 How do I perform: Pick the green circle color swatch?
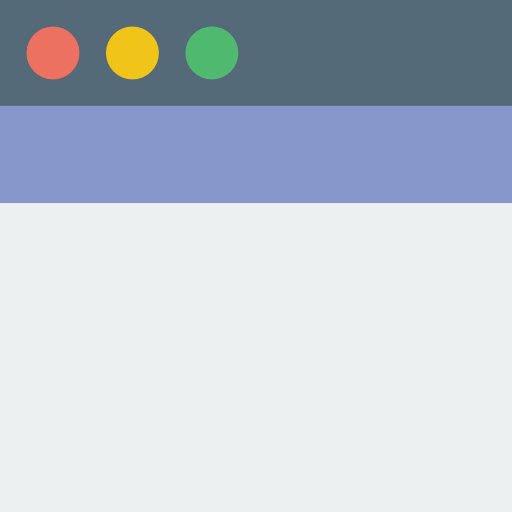212,53
